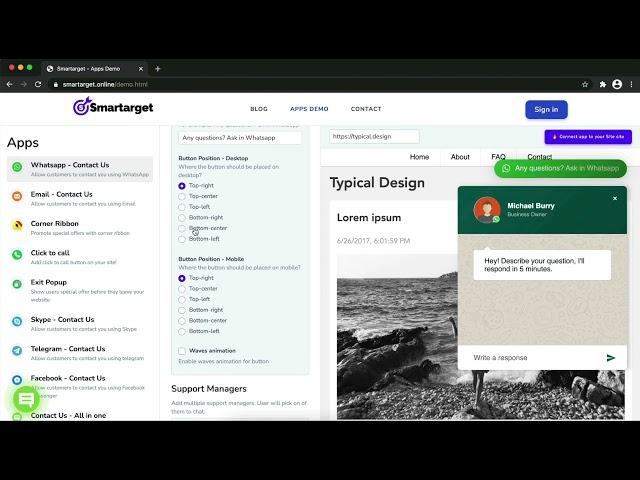Click the browser forward arrow

pos(23,84)
